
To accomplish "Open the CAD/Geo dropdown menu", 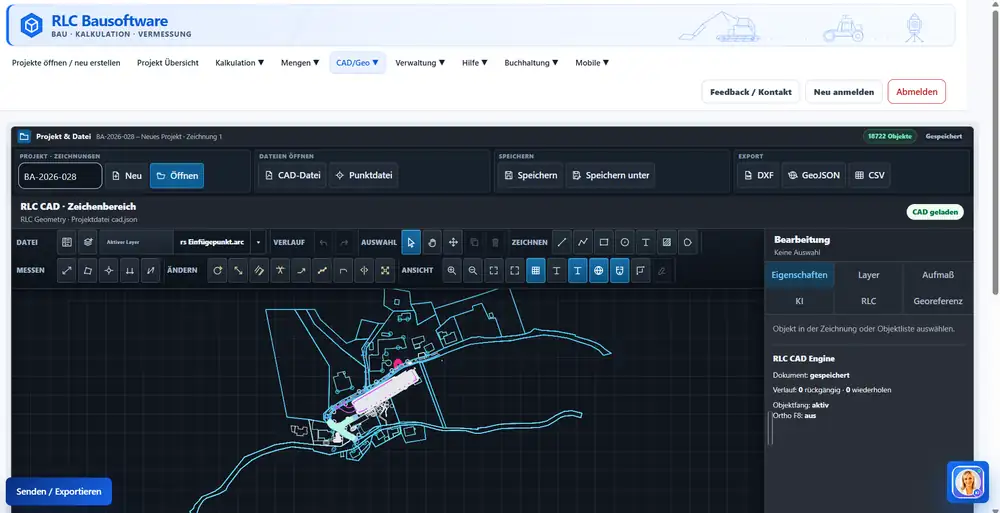I will click(358, 63).
